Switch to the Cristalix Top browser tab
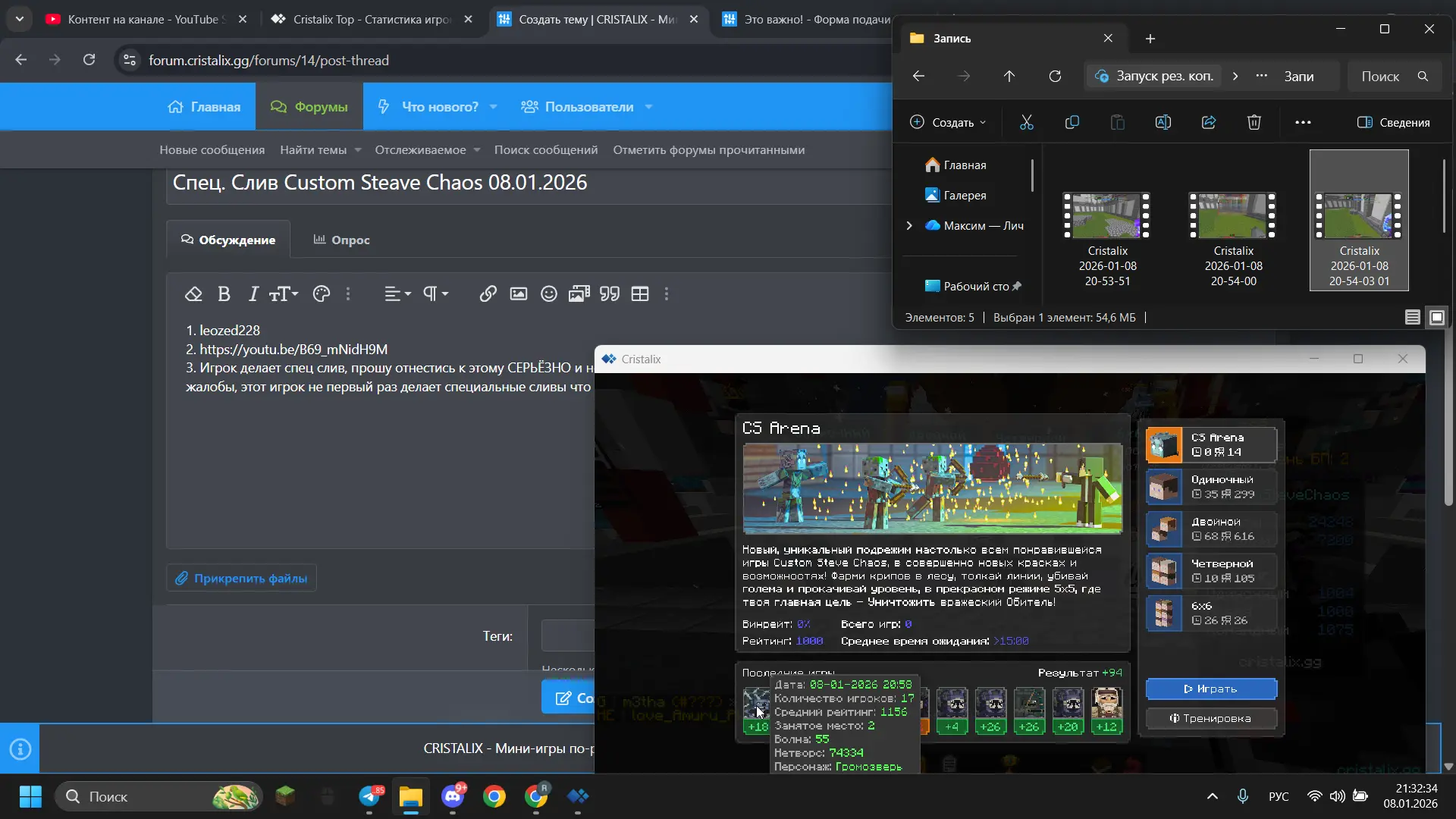Viewport: 1456px width, 819px height. 372,19
